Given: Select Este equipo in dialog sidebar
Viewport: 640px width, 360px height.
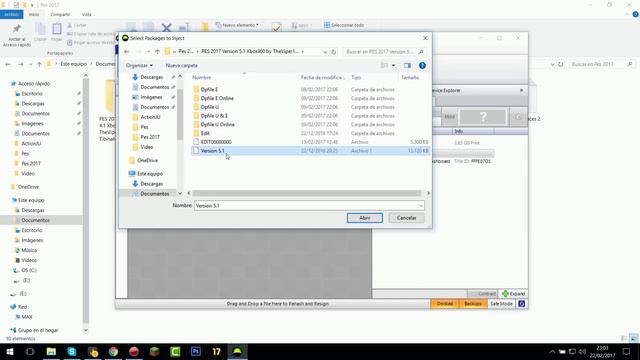Looking at the screenshot, I should point(149,174).
